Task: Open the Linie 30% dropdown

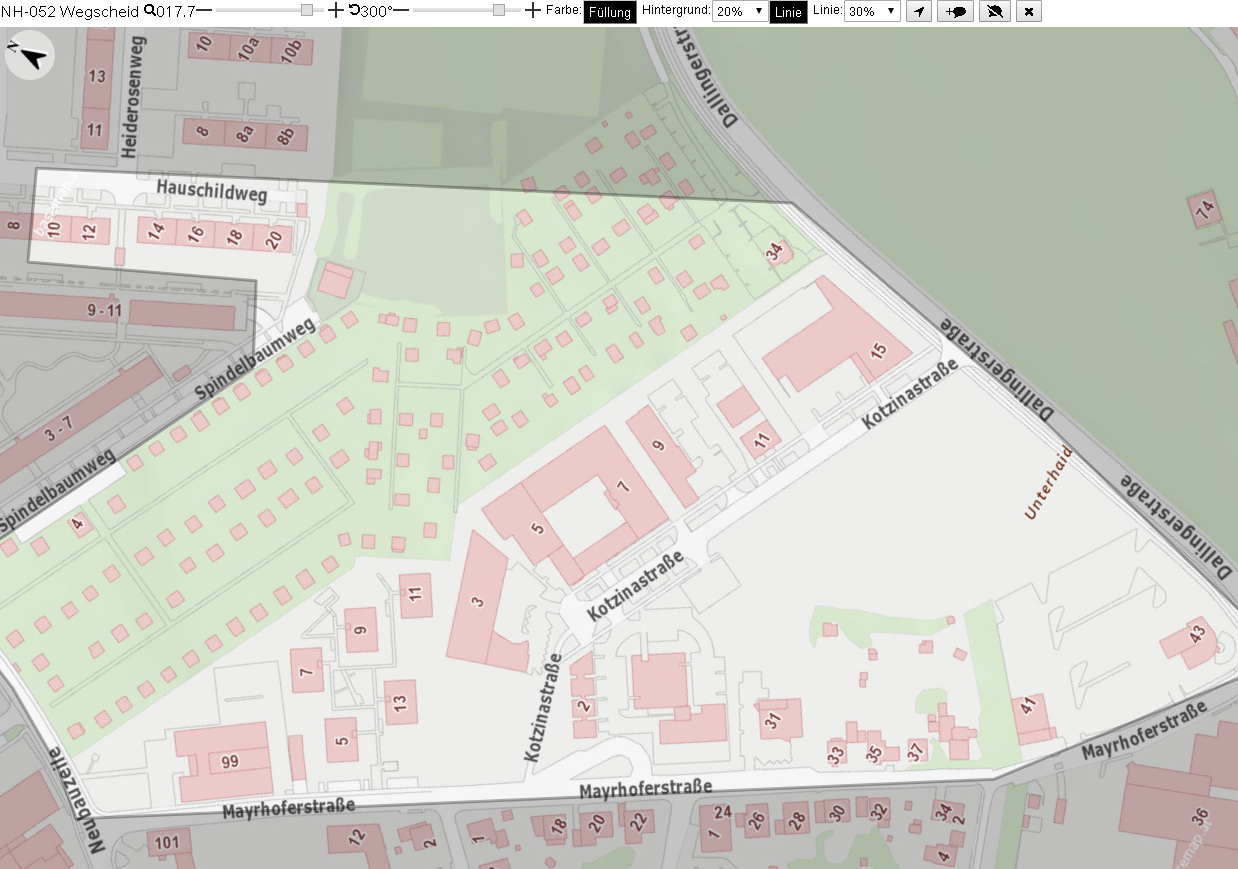Action: tap(872, 12)
